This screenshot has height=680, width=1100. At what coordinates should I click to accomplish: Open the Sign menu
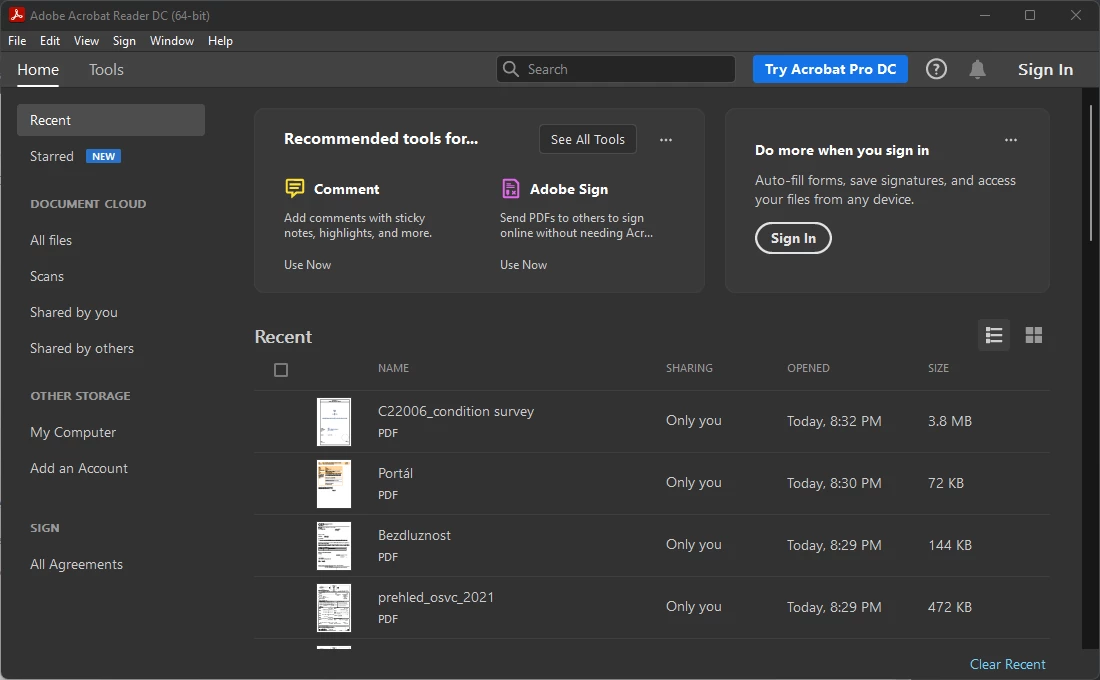click(x=124, y=41)
